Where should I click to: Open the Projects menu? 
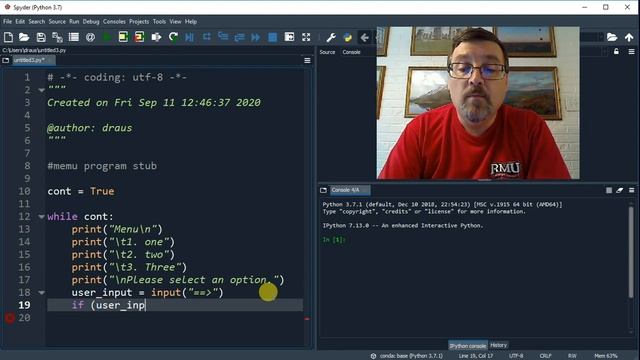[139, 22]
